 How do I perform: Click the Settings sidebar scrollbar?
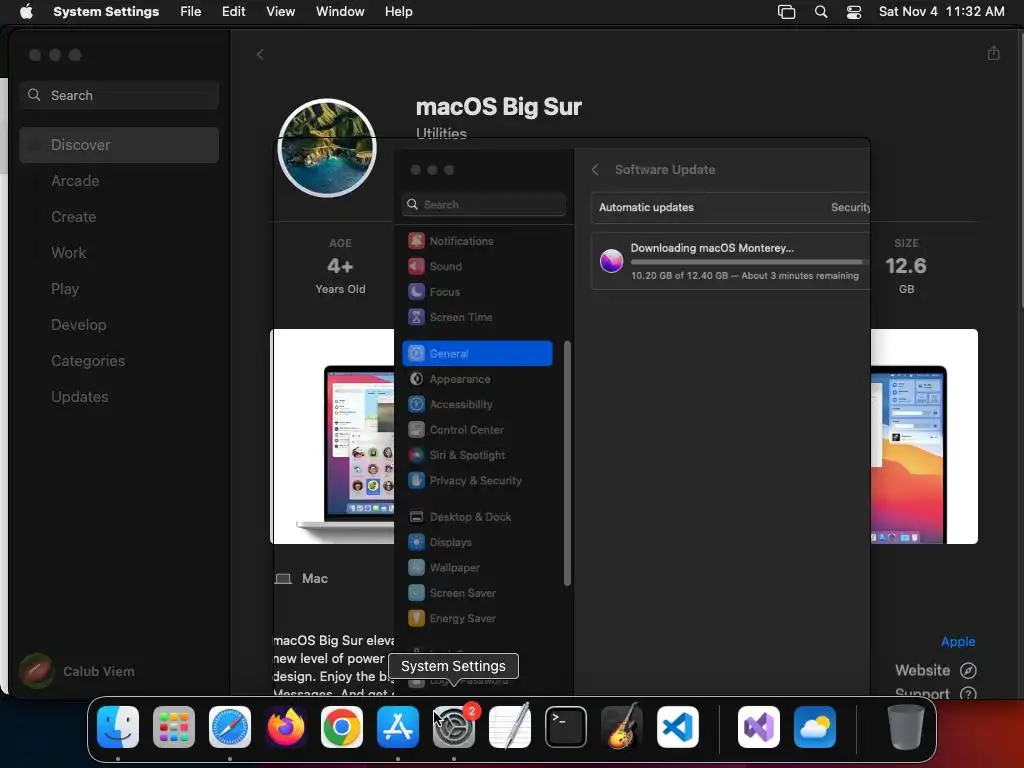[x=567, y=464]
